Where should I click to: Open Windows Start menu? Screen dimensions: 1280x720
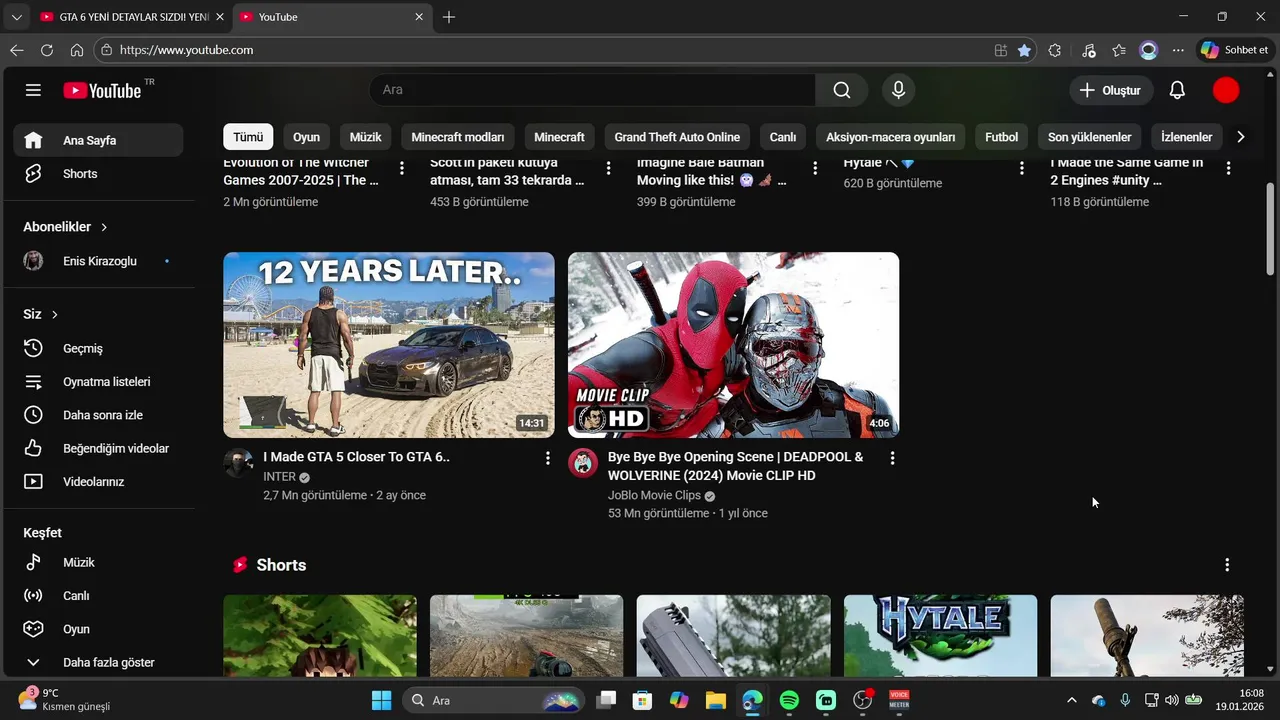pyautogui.click(x=381, y=700)
